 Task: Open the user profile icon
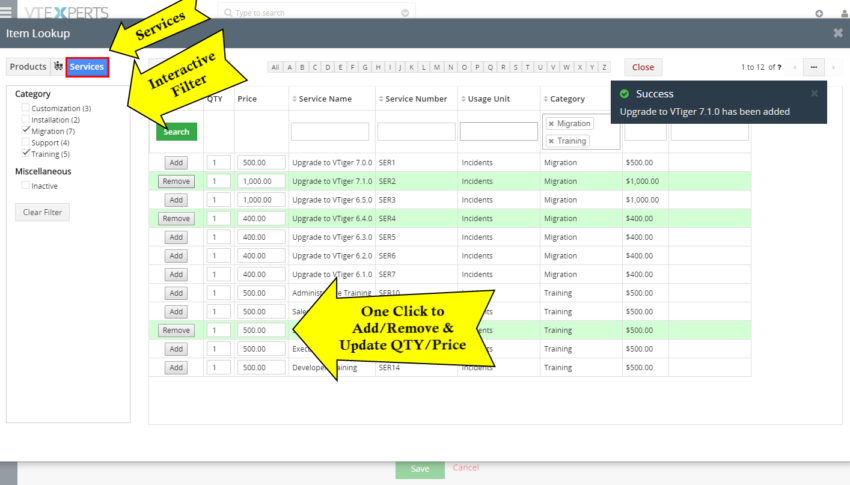coord(845,13)
